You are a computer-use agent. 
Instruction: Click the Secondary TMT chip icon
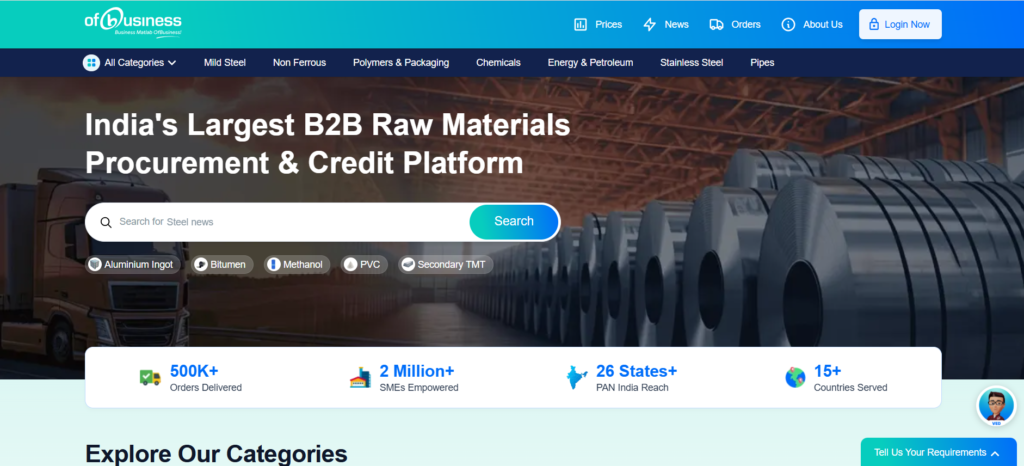click(408, 264)
